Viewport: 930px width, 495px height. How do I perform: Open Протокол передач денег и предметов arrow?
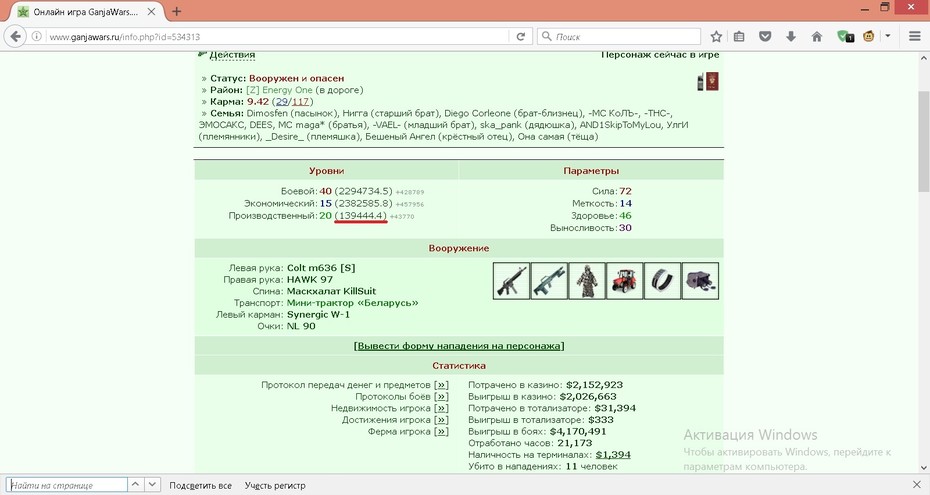pos(441,385)
